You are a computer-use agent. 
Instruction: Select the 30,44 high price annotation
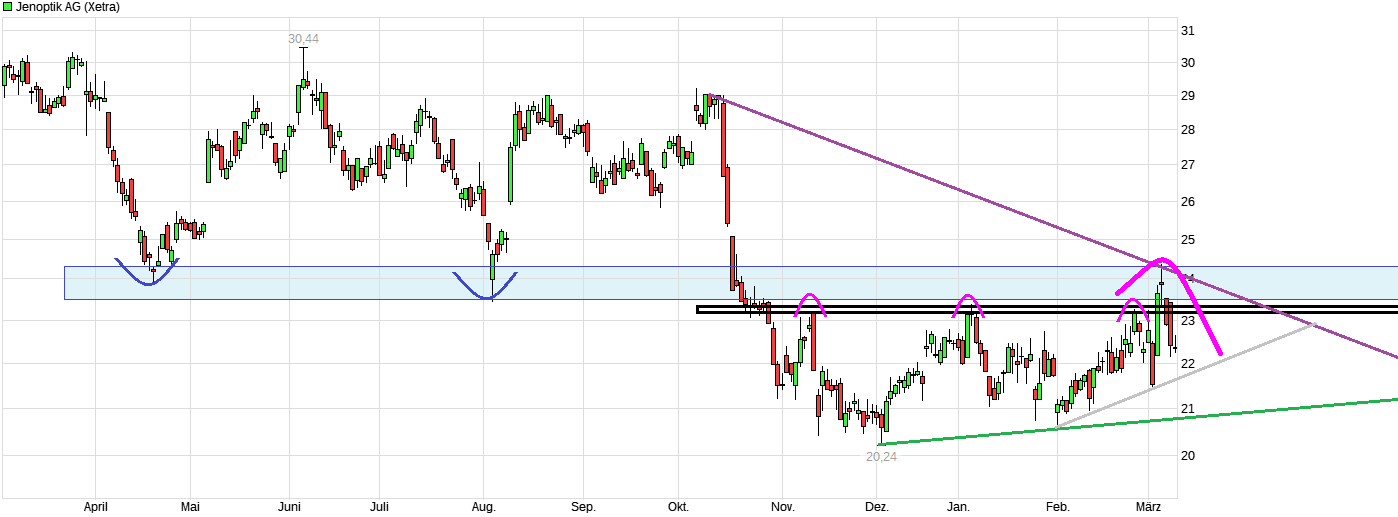click(x=303, y=39)
